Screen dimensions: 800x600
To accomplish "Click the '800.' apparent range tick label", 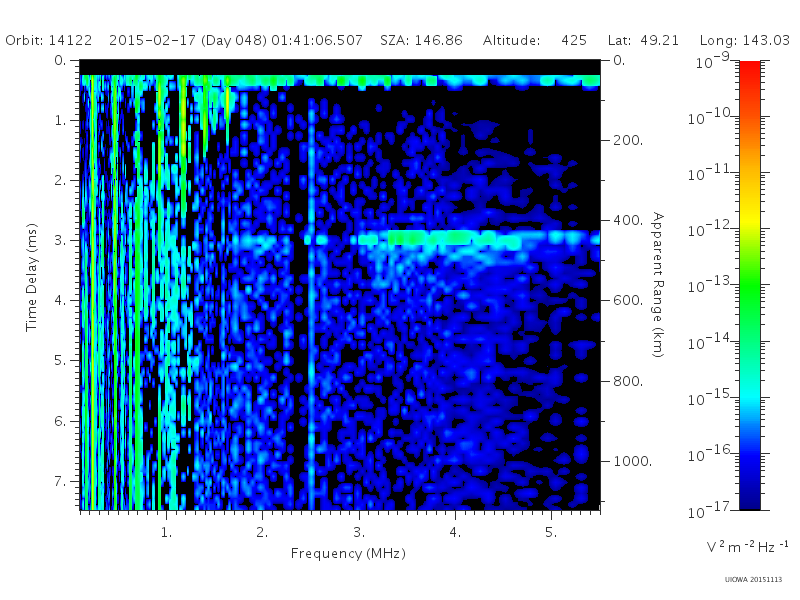I will [628, 381].
